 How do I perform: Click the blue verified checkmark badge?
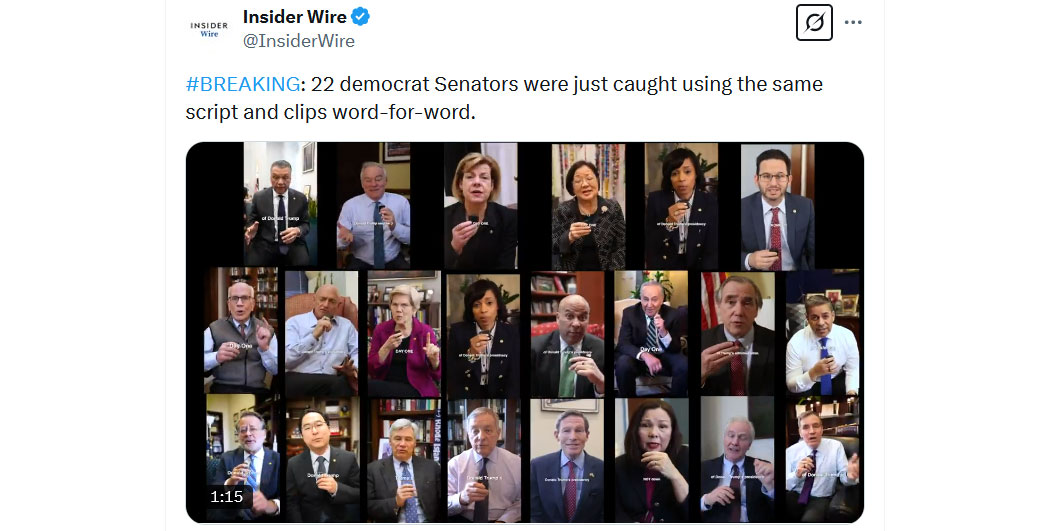point(360,17)
